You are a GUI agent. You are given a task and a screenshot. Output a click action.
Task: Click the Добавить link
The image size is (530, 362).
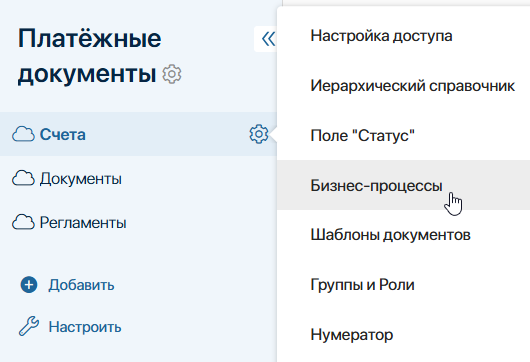tap(81, 285)
